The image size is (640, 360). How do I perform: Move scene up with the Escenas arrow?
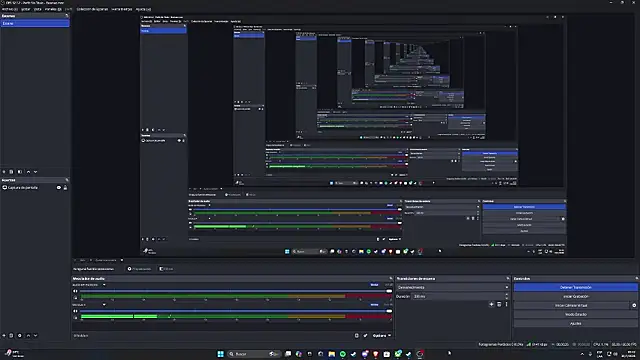click(28, 172)
